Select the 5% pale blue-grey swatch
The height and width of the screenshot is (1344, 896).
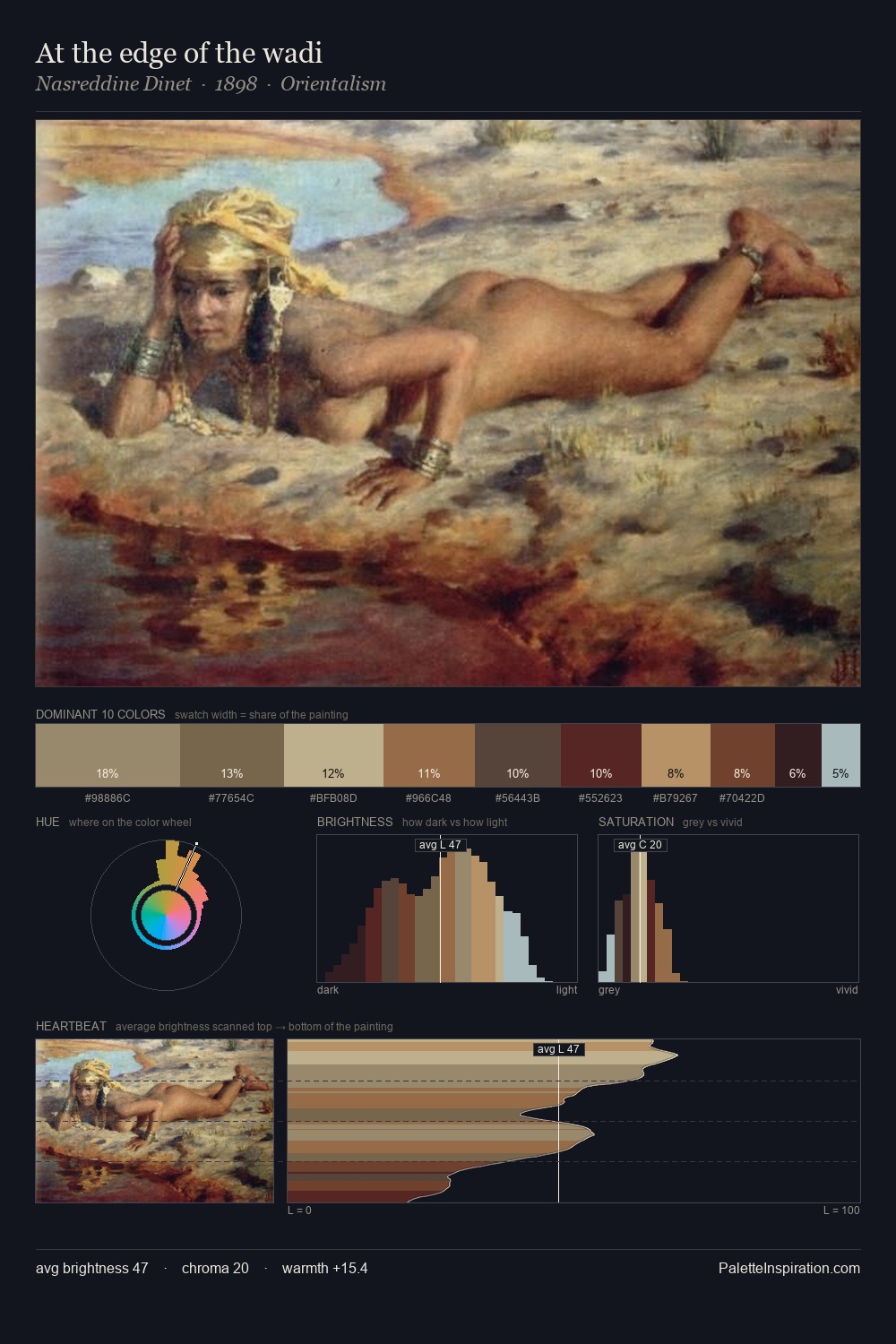pyautogui.click(x=840, y=755)
